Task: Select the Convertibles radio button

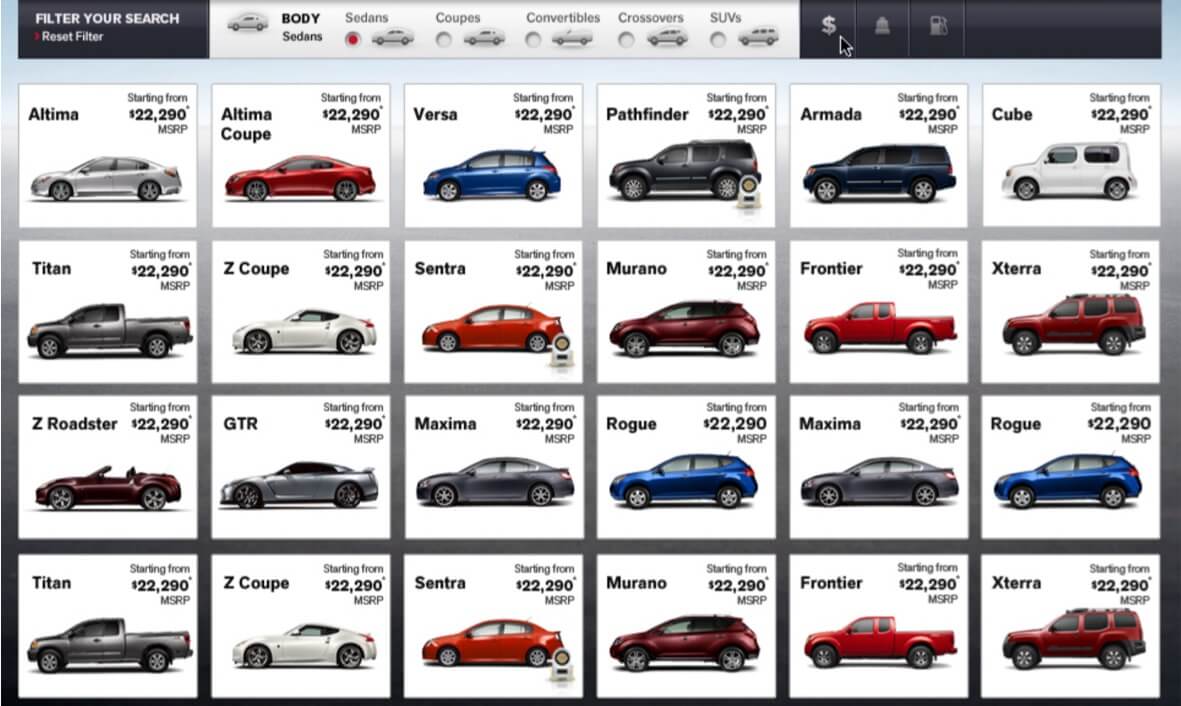Action: tap(533, 39)
